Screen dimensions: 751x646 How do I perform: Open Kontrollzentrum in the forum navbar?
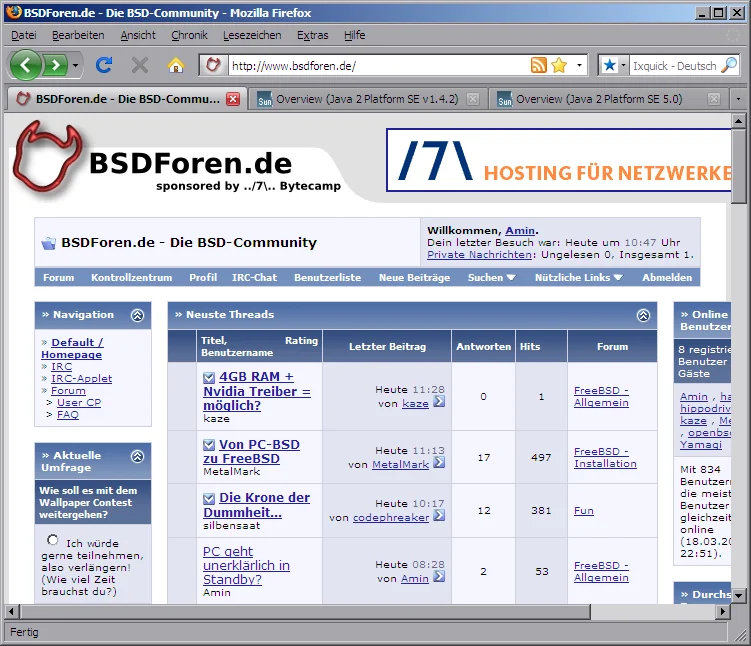point(132,278)
